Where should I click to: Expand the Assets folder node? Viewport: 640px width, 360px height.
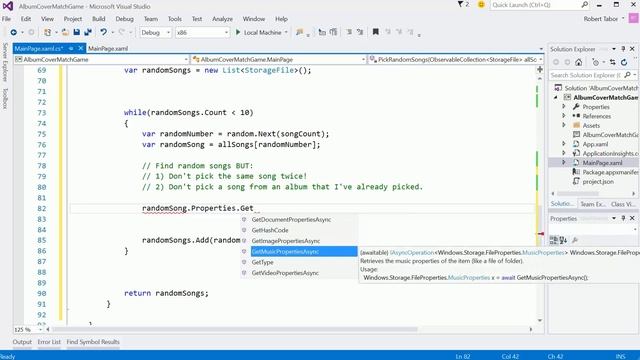click(564, 125)
